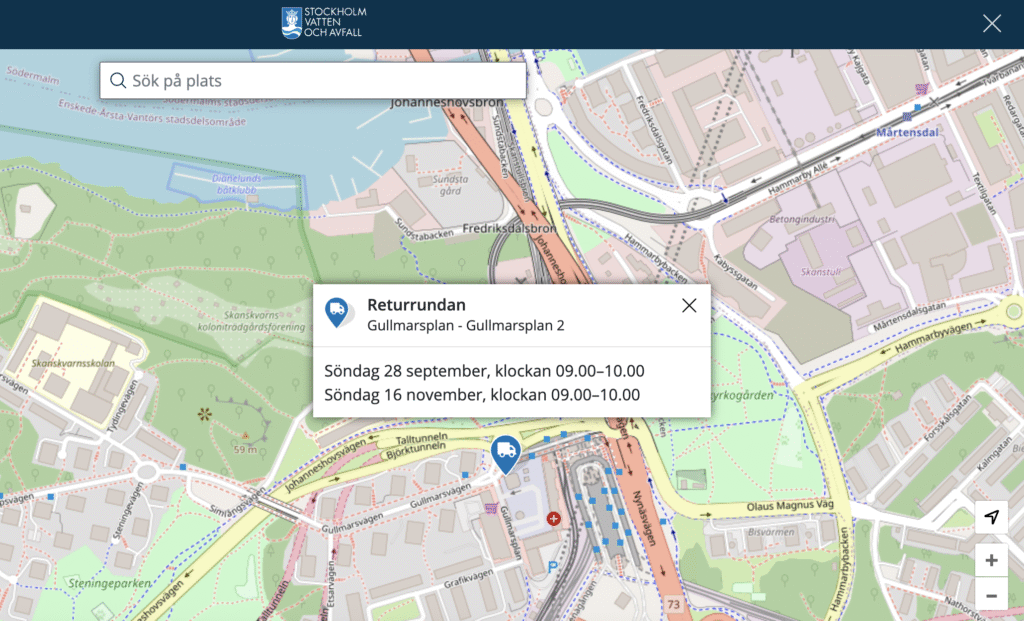Click the blue parking P map symbol
1024x621 pixels.
tap(553, 566)
